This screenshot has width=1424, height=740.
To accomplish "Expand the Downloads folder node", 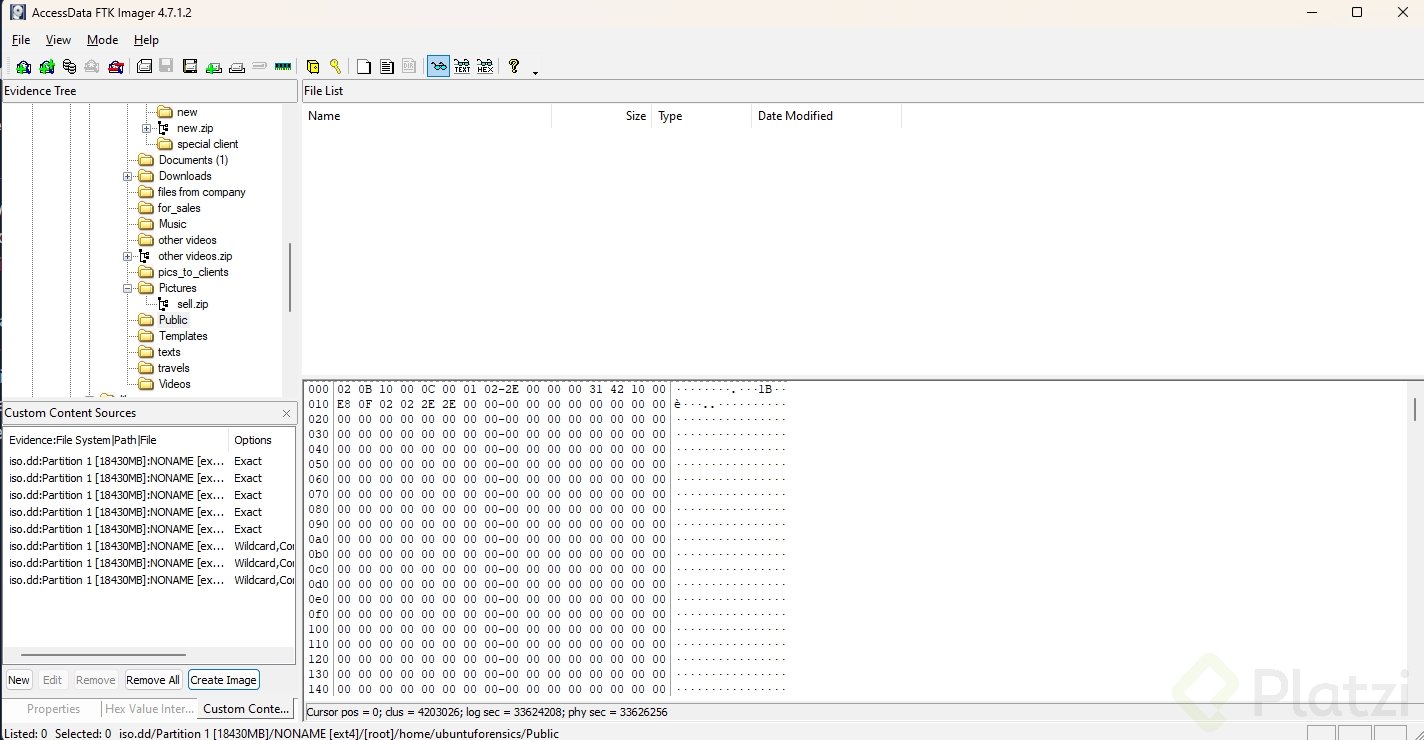I will point(128,176).
